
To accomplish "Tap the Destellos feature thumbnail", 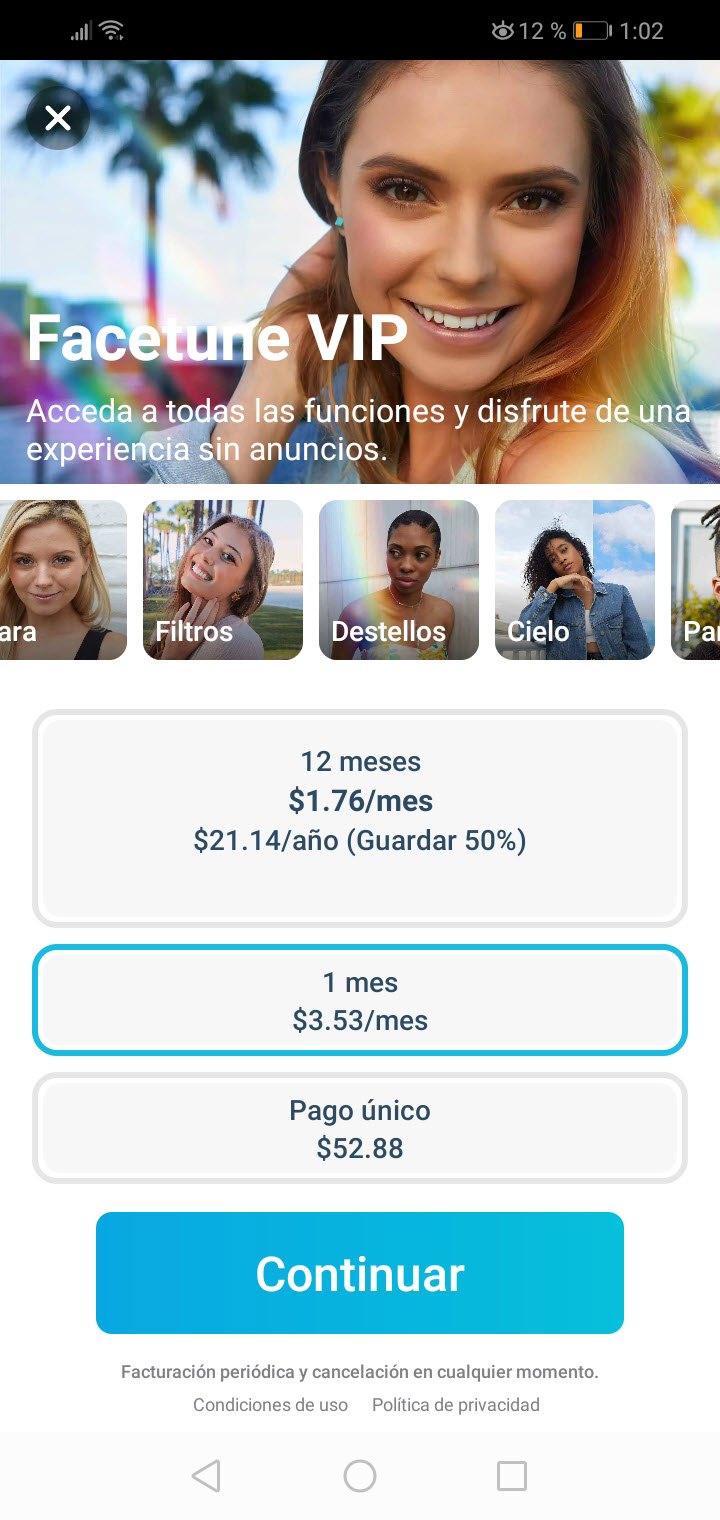I will [398, 580].
